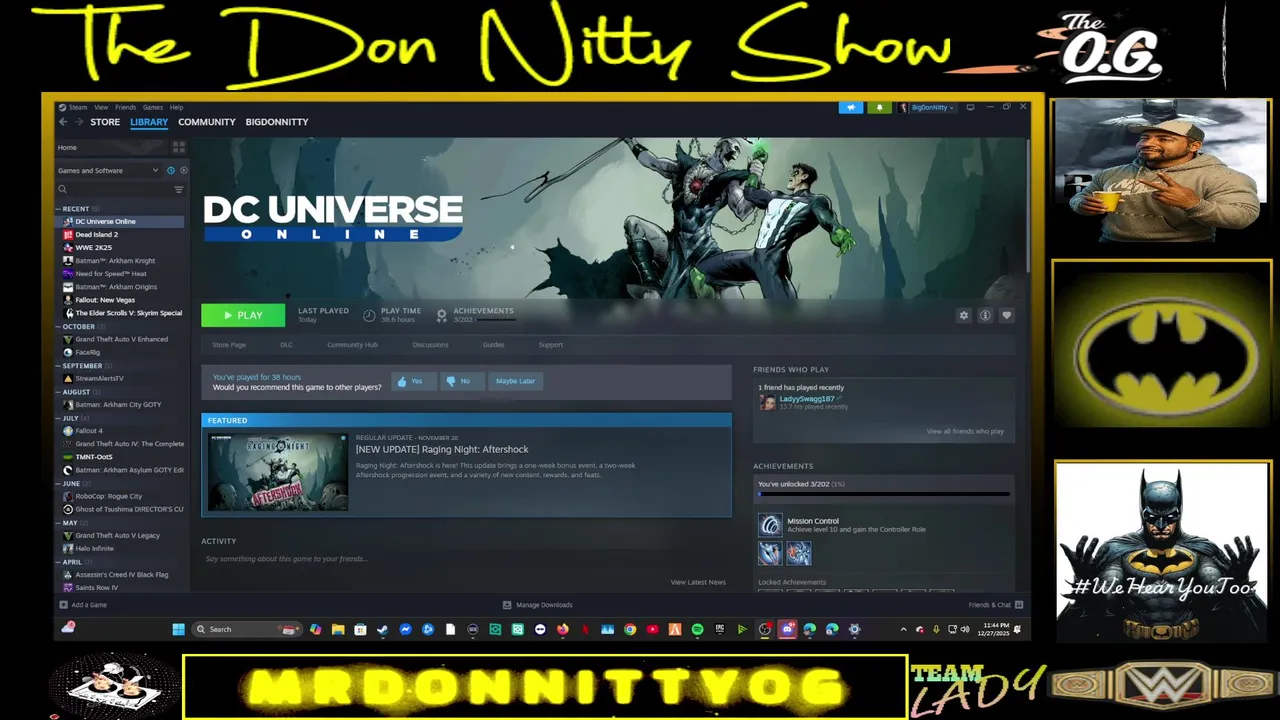1280x720 pixels.
Task: Open Chrome from the taskbar
Action: point(630,629)
